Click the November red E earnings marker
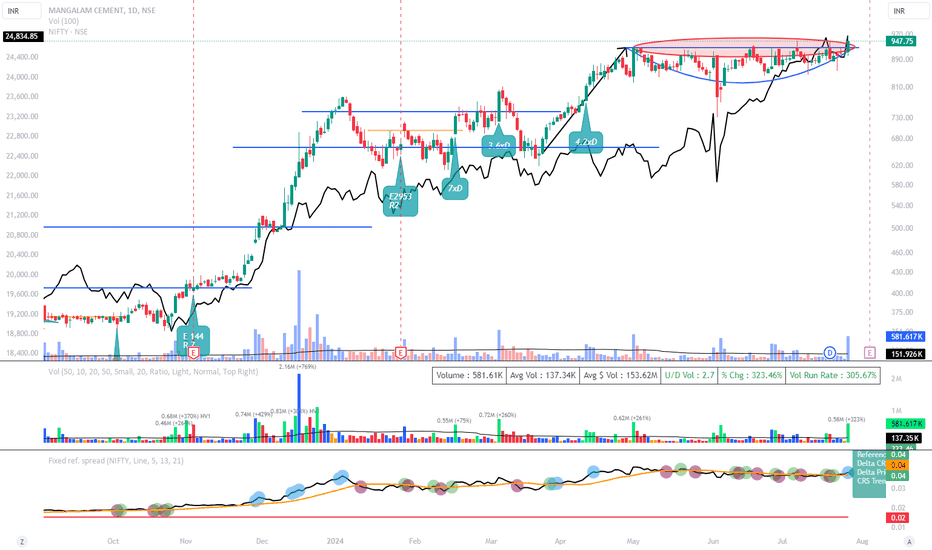Screen dimensions: 932x550 pyautogui.click(x=193, y=353)
